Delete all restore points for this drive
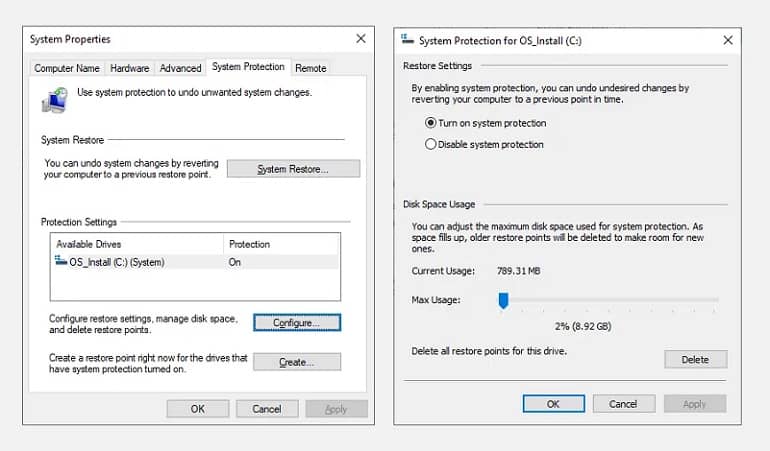The width and height of the screenshot is (770, 451). 695,360
